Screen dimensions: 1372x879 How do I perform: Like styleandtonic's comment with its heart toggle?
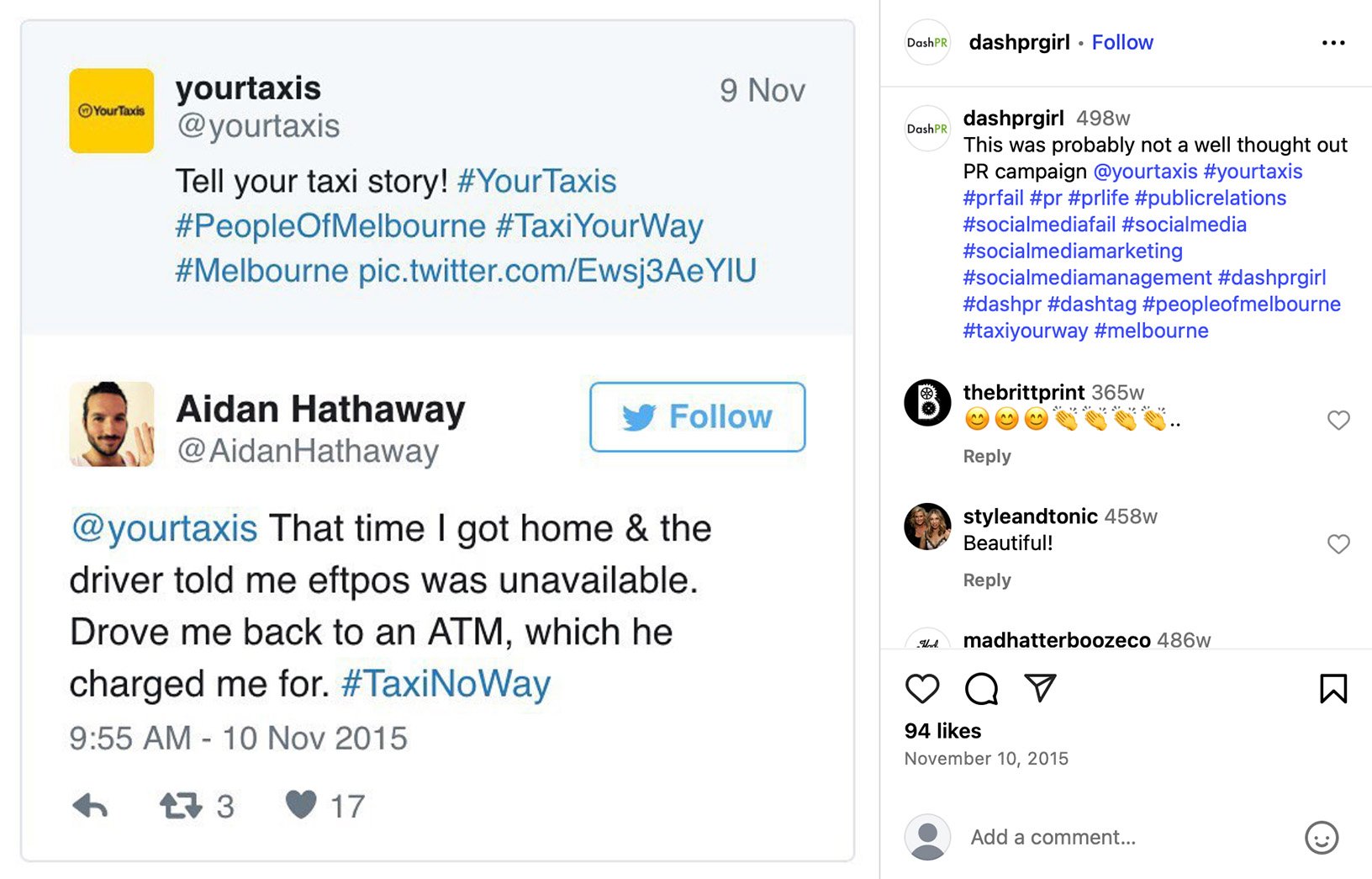pos(1338,544)
